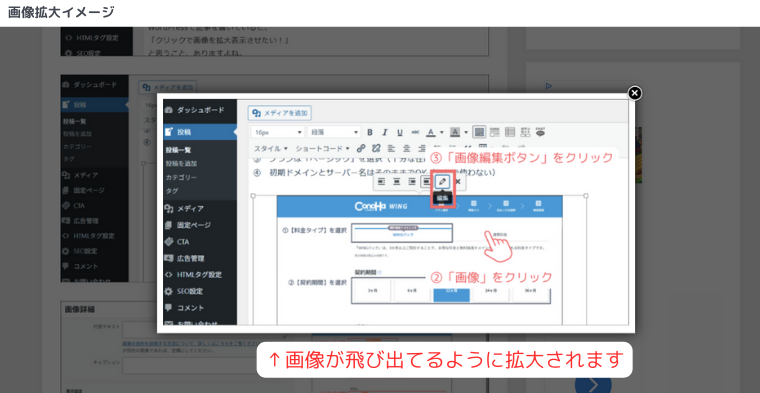Open the 段落 paragraph format dropdown
Screen dimensions: 760x393
tap(334, 132)
